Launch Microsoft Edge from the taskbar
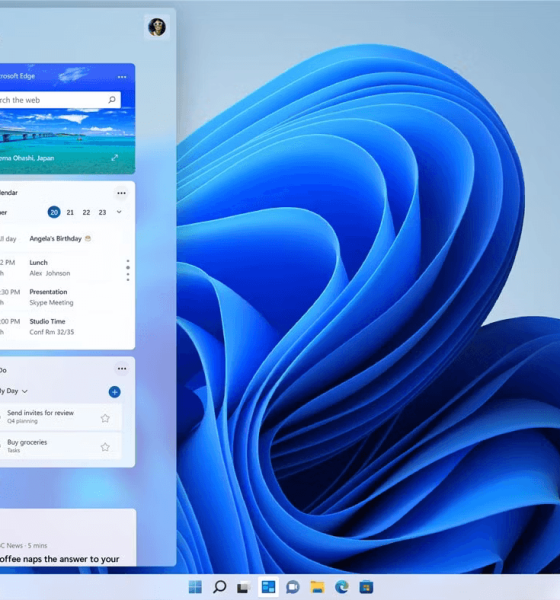Screen dimensions: 560x600 click(x=341, y=587)
